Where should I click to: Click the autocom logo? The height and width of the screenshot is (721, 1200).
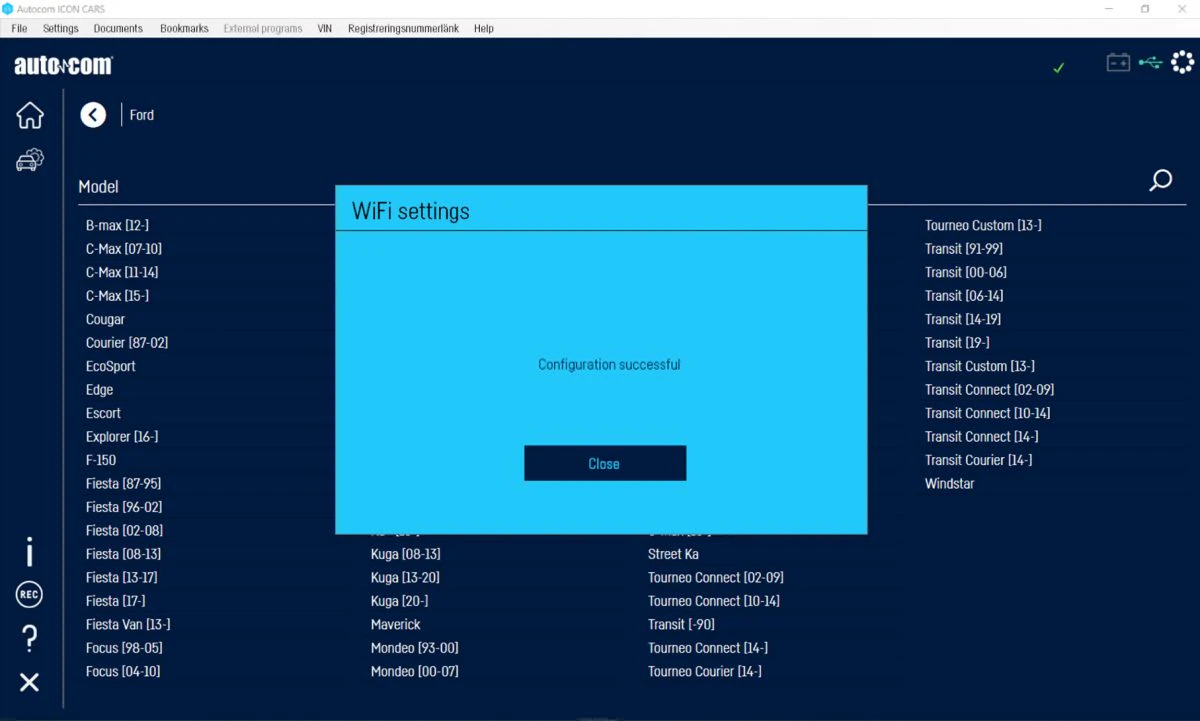coord(63,66)
